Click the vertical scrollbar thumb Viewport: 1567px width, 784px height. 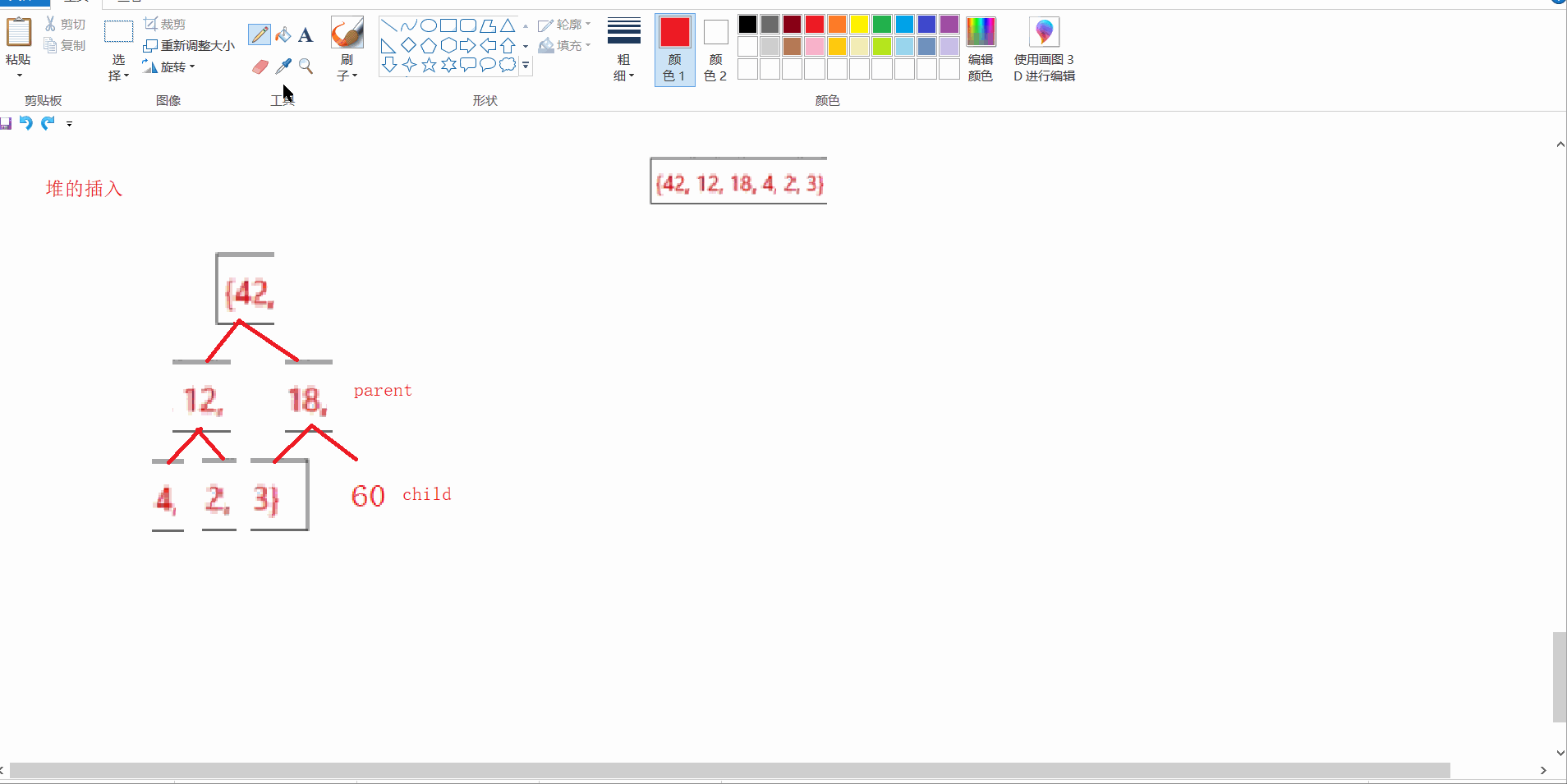[1560, 677]
